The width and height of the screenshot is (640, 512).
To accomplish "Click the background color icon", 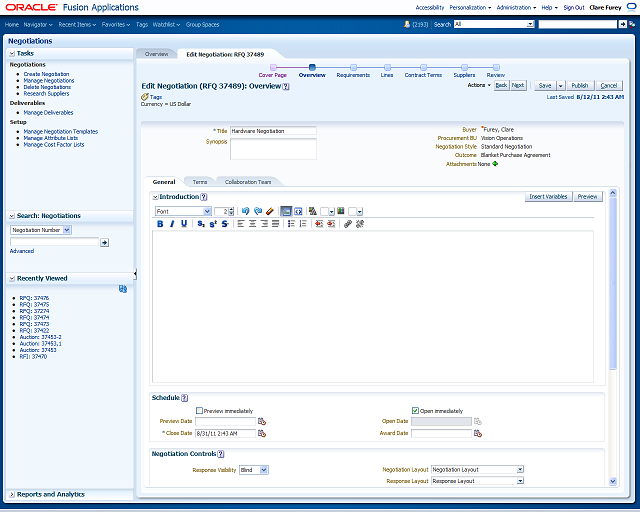I will pos(340,211).
